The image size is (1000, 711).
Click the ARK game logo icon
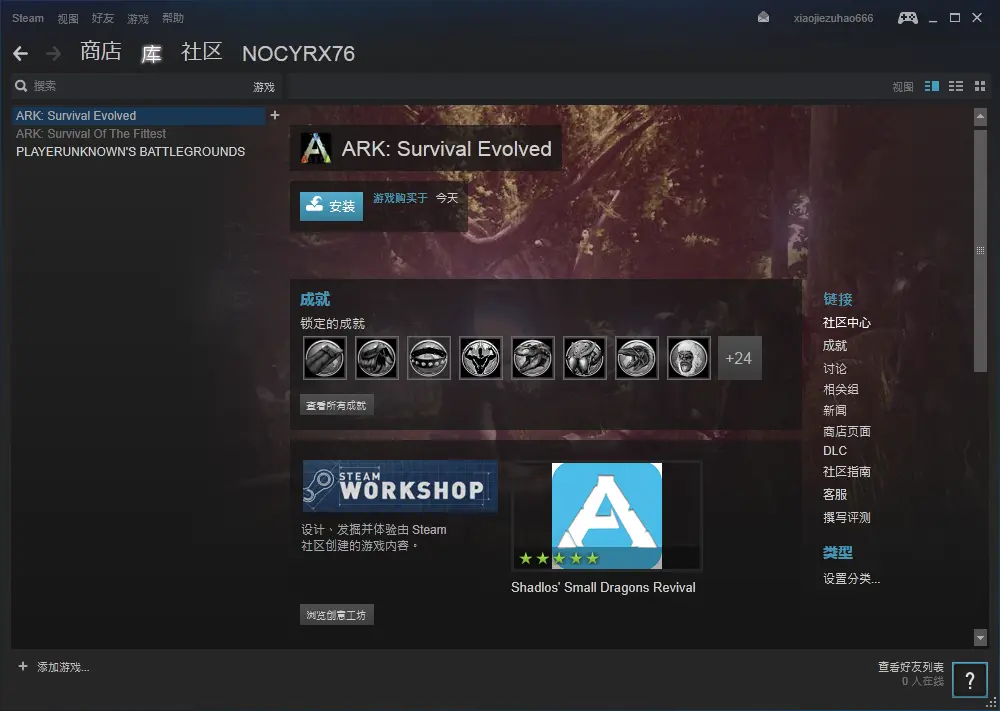[316, 149]
